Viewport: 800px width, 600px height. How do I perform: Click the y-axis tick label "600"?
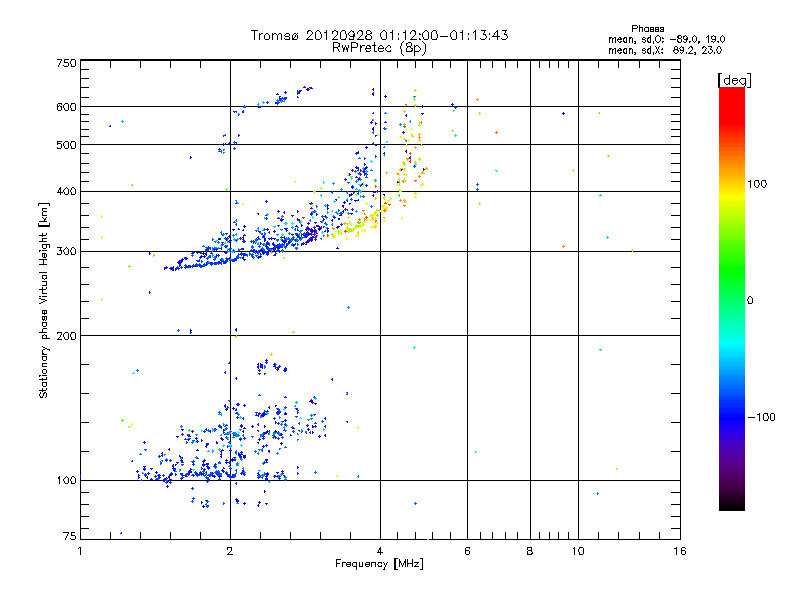click(66, 107)
